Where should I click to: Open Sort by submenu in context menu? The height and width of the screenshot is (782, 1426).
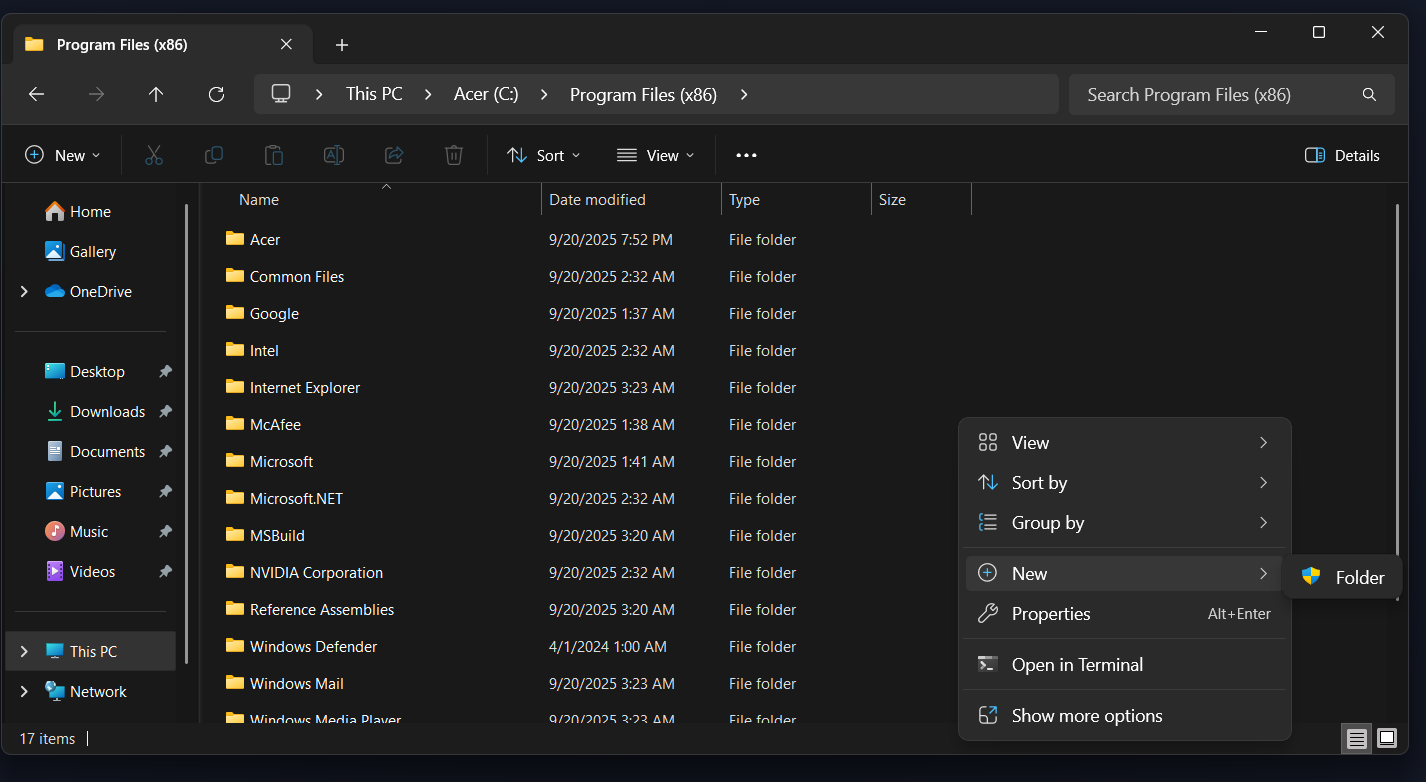tap(1125, 482)
